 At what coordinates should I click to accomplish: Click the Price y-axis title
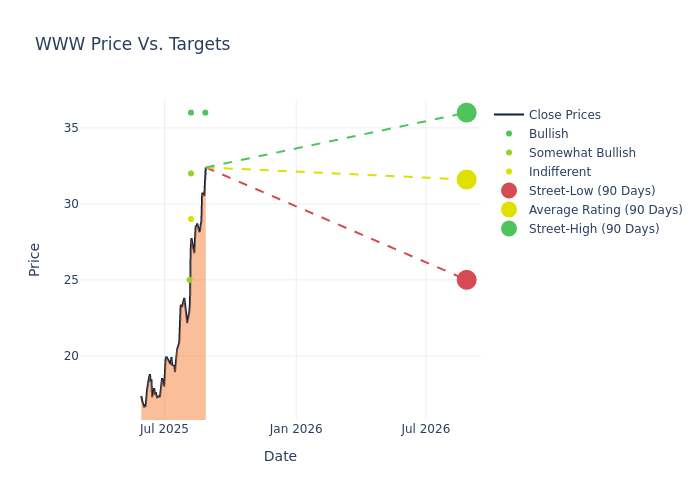tap(35, 259)
